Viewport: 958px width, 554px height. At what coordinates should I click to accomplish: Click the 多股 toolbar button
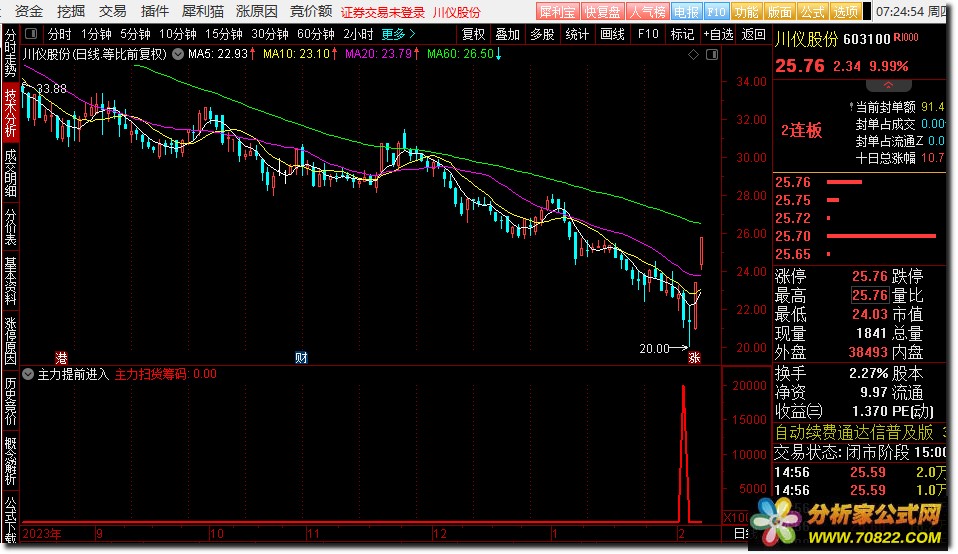pyautogui.click(x=542, y=34)
